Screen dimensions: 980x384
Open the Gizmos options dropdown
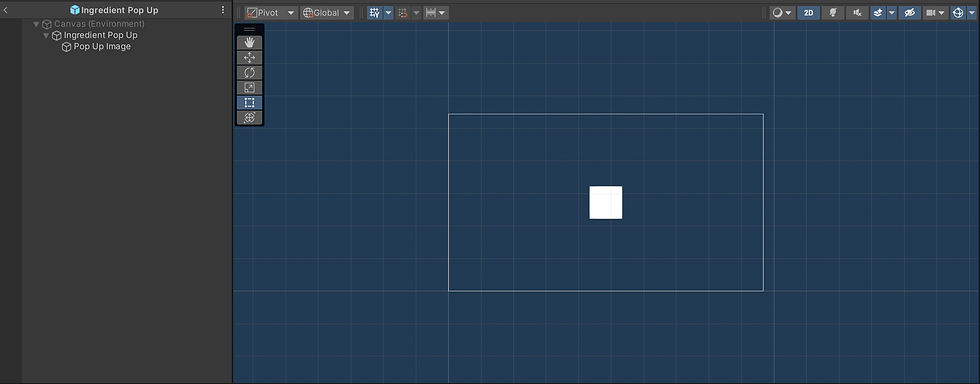(x=971, y=13)
